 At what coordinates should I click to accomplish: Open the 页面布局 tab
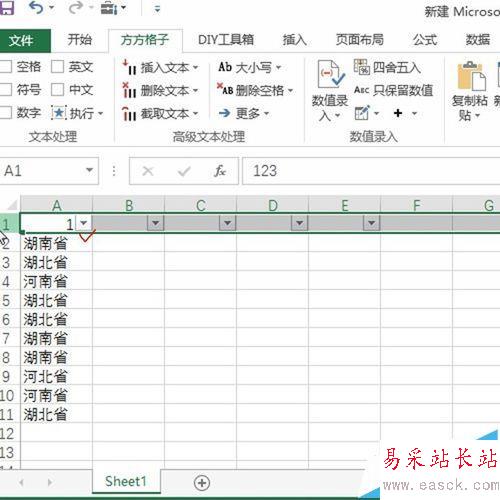360,40
